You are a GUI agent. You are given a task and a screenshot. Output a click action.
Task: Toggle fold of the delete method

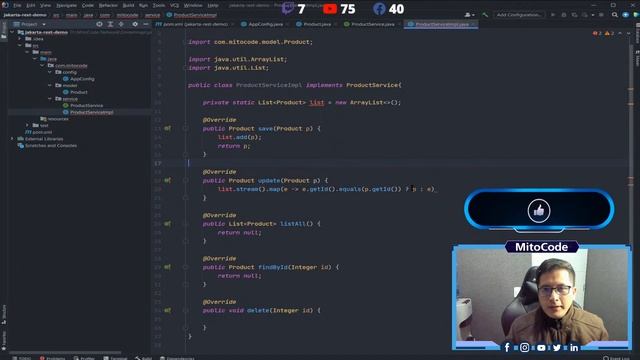(185, 310)
